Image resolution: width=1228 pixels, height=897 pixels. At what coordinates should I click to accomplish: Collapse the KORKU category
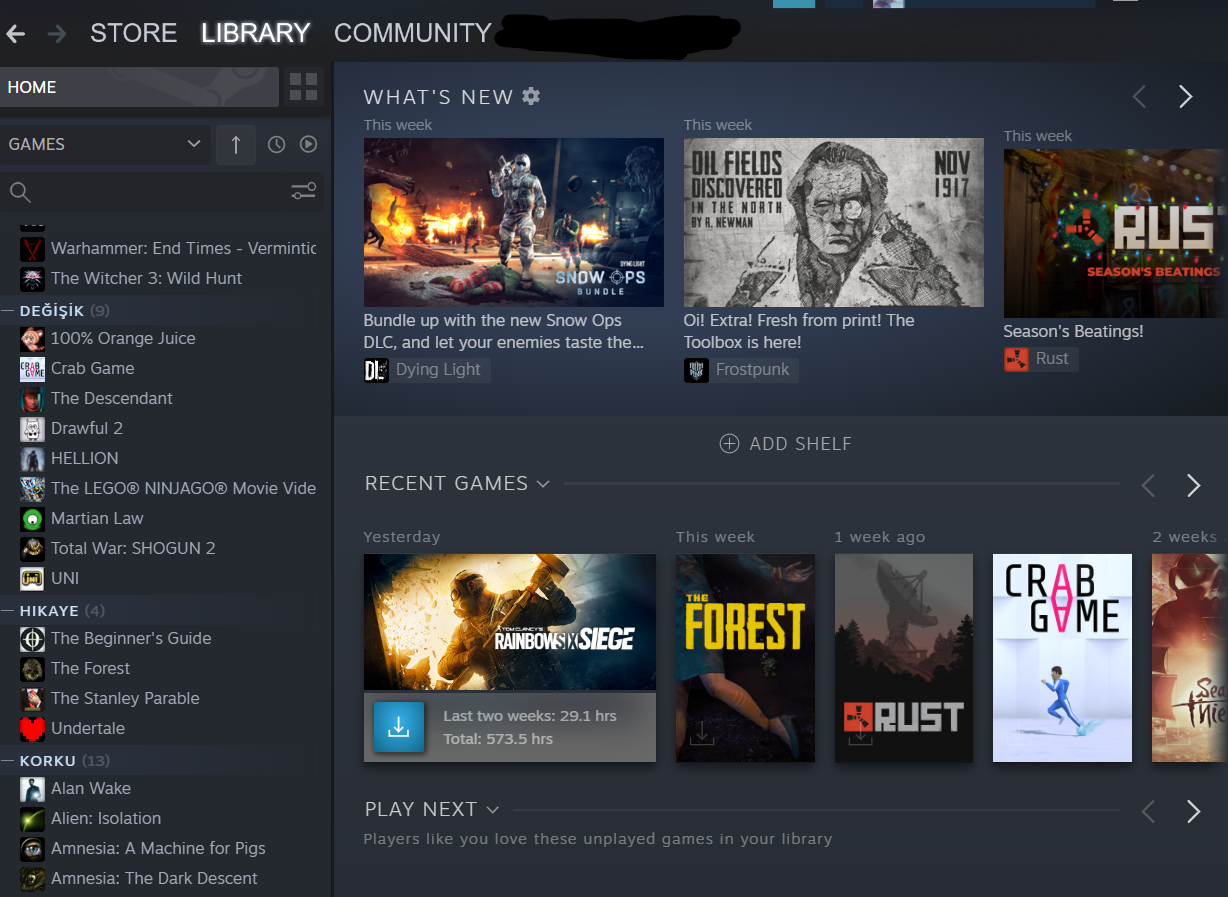(x=9, y=761)
